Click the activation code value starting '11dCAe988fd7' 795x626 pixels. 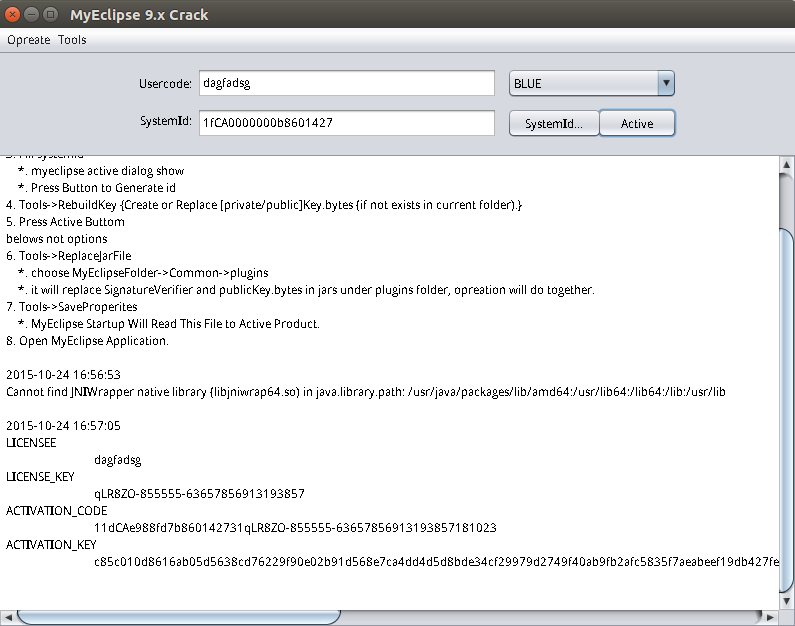click(295, 528)
